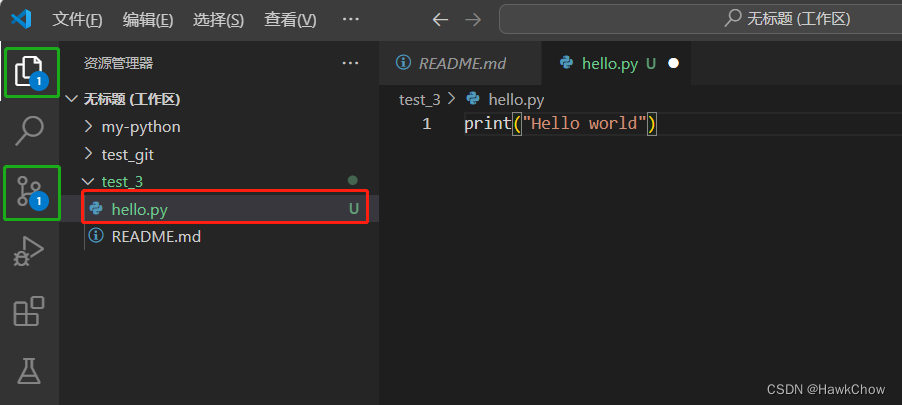Open the Run and Debug view
Viewport: 902px width, 405px height.
pyautogui.click(x=29, y=250)
